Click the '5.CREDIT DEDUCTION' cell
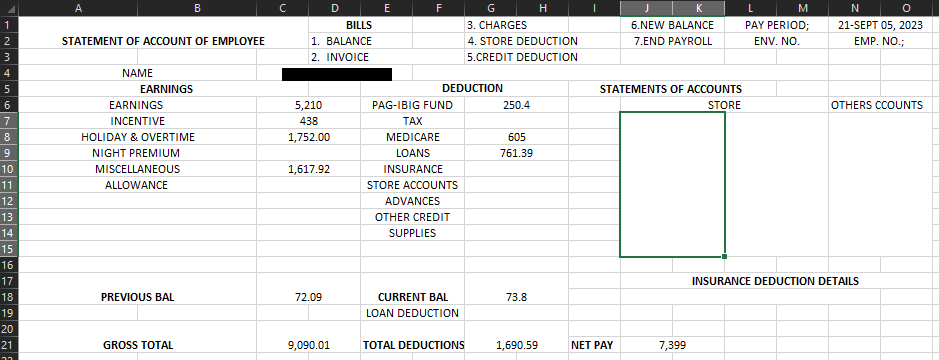939x360 pixels. point(522,57)
